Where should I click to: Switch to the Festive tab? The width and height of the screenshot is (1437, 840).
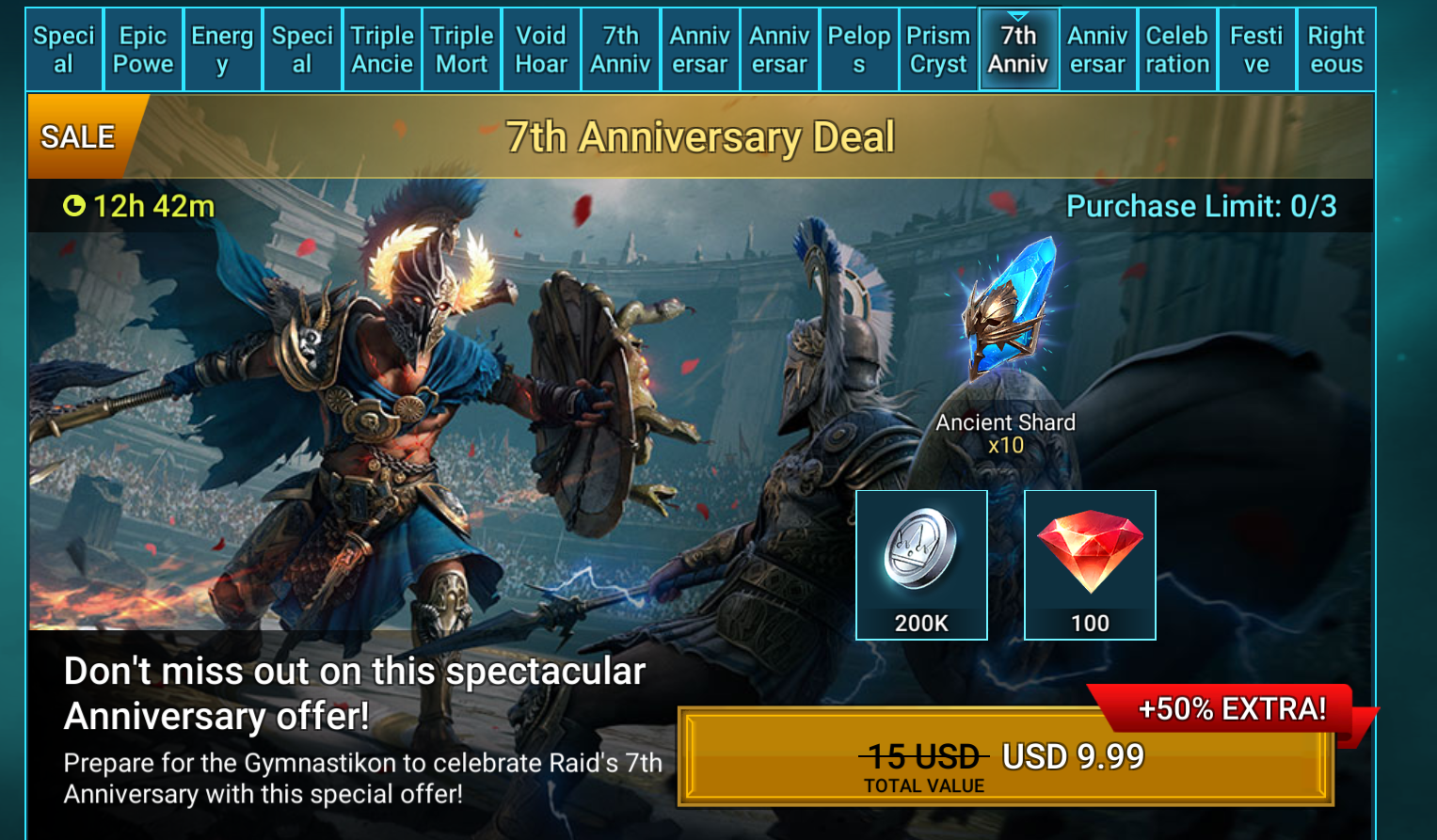pos(1257,50)
